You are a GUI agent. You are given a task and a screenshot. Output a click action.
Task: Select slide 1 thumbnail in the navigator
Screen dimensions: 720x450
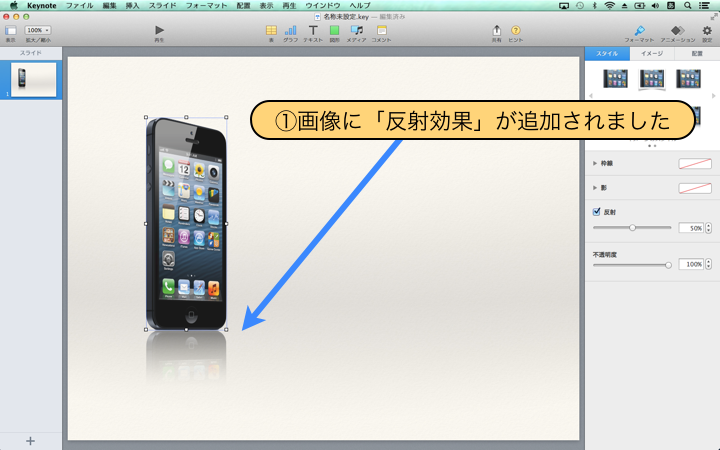coord(34,80)
